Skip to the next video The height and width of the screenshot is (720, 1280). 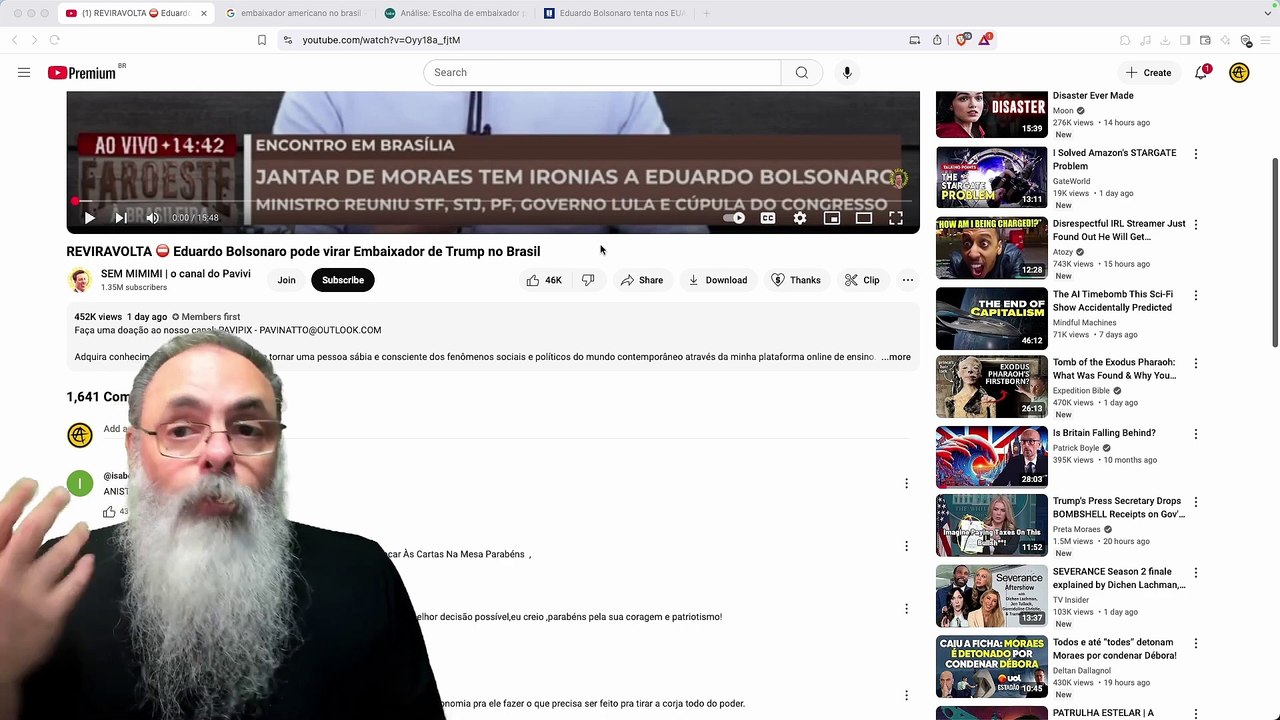pyautogui.click(x=120, y=218)
